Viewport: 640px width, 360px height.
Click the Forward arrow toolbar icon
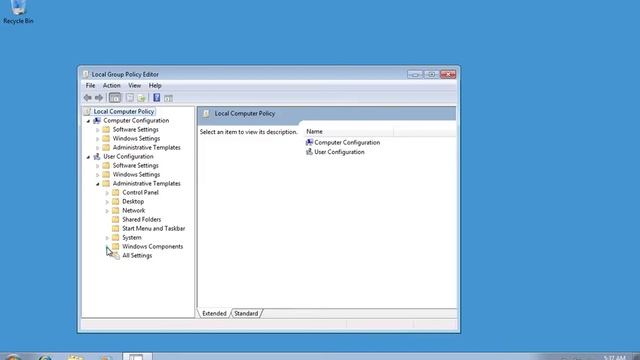pos(99,98)
